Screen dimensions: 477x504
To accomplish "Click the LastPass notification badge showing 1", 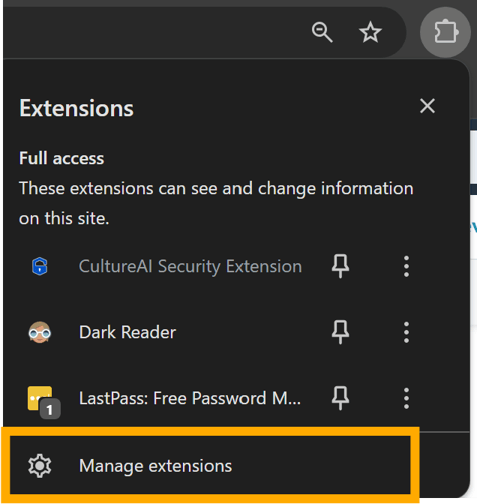I will [50, 409].
